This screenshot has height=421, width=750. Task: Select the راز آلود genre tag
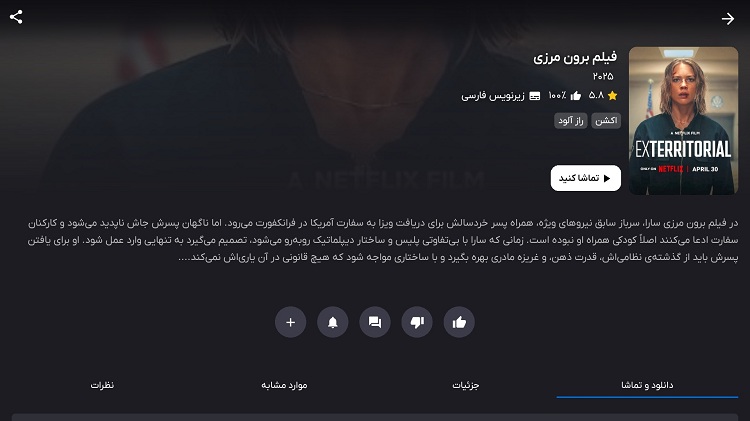click(571, 121)
